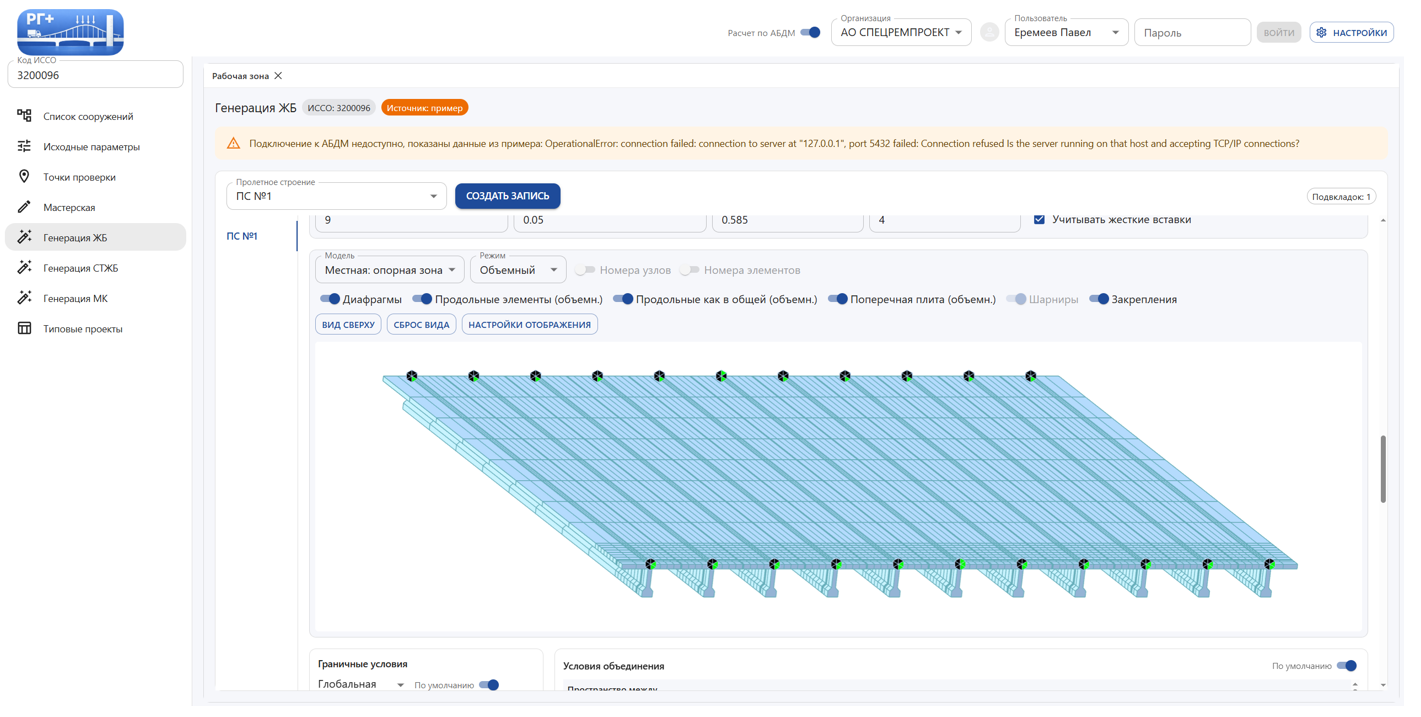Viewport: 1421px width, 717px height.
Task: Toggle Расчет по АБДМ switch
Action: (811, 33)
